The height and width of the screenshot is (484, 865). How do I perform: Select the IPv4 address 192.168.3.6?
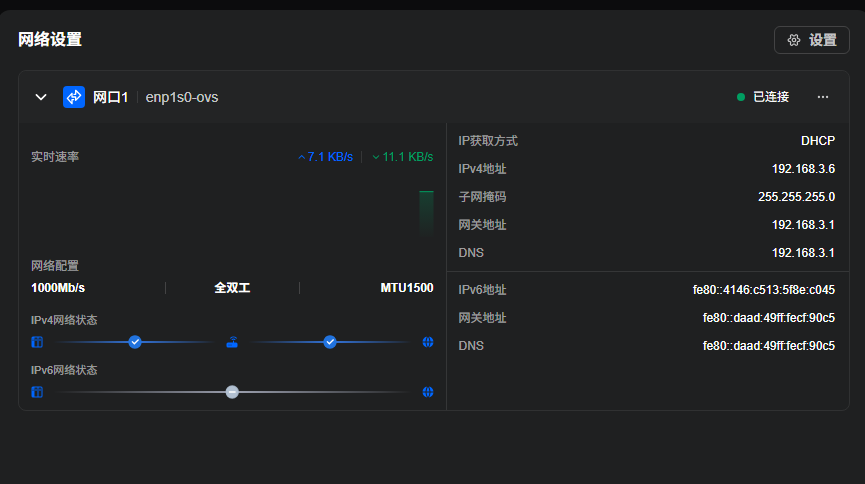[x=803, y=169]
